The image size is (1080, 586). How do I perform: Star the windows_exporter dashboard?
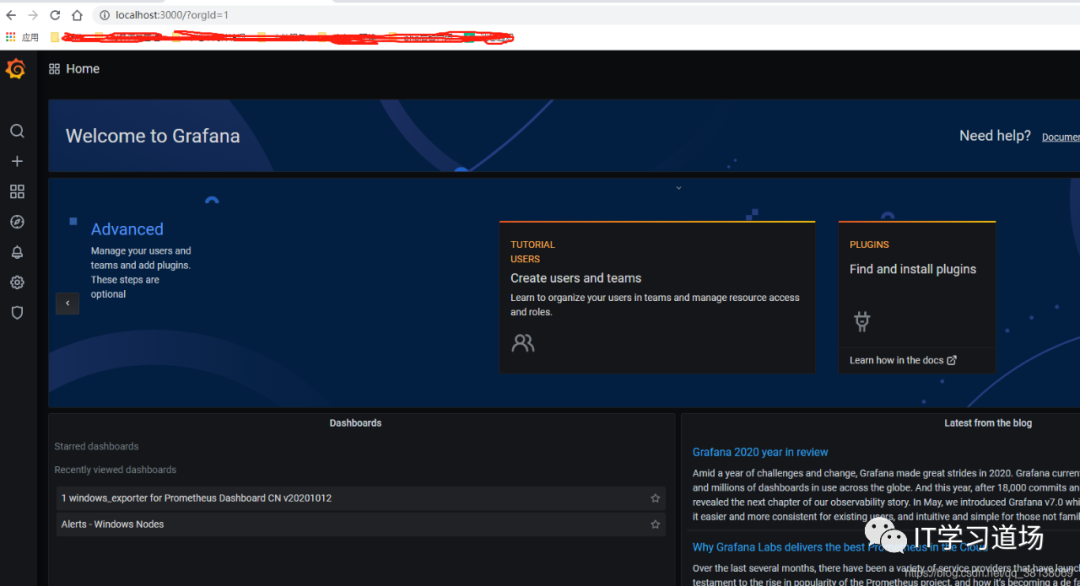(655, 498)
